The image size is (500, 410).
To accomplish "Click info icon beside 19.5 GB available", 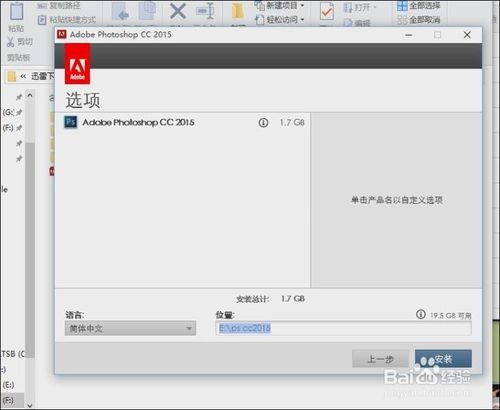I will (421, 314).
